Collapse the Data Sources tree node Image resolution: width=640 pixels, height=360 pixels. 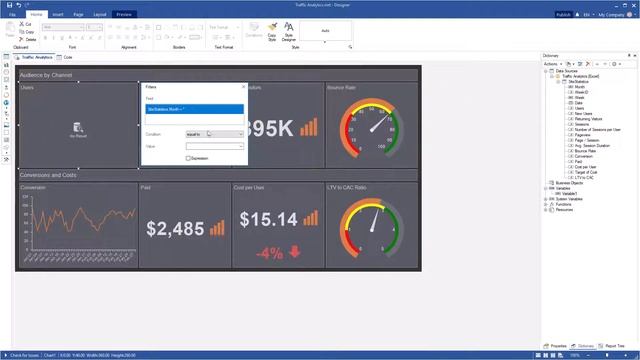546,71
